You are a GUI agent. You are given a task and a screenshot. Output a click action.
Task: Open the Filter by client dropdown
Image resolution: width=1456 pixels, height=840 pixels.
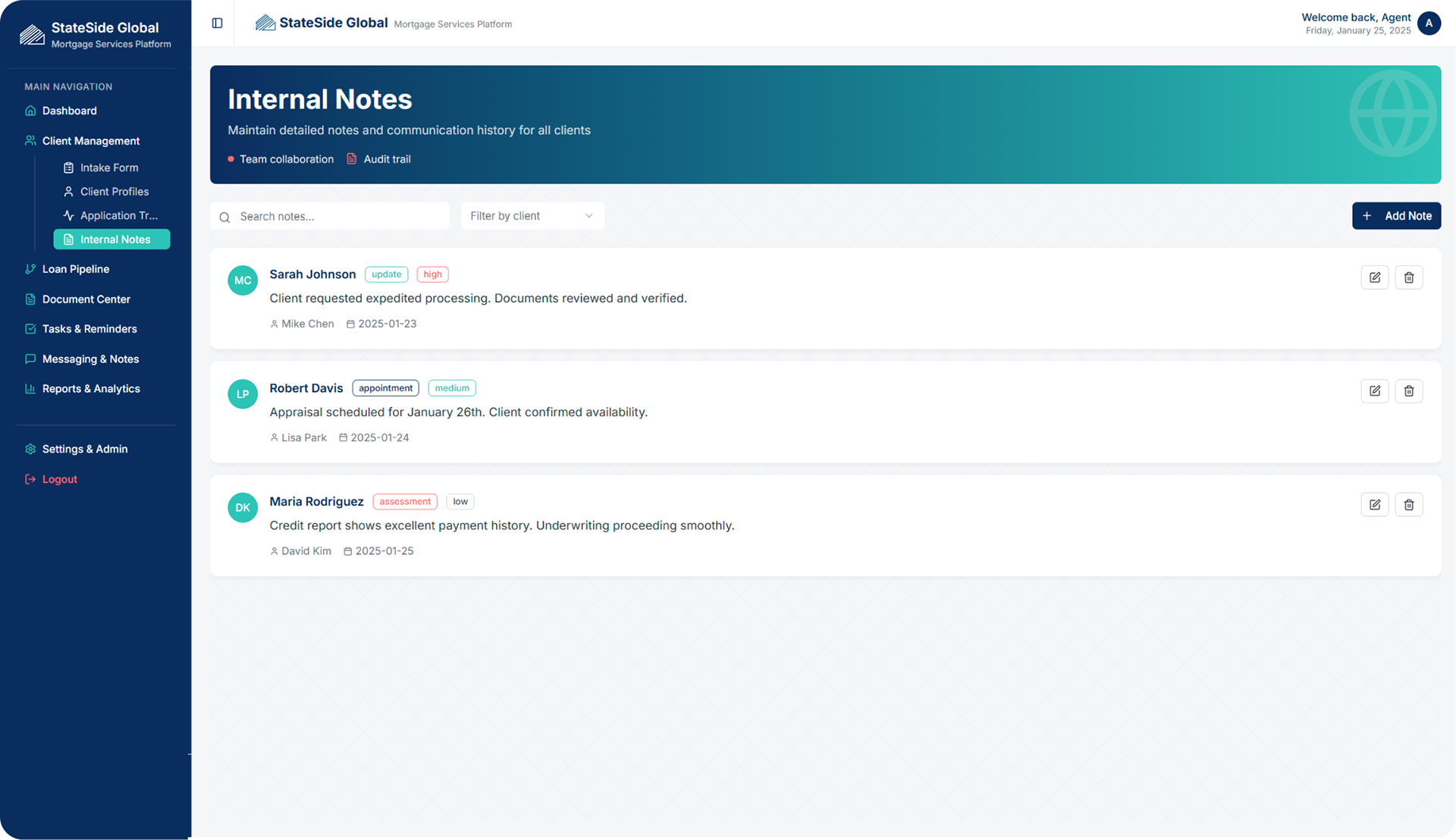click(532, 216)
